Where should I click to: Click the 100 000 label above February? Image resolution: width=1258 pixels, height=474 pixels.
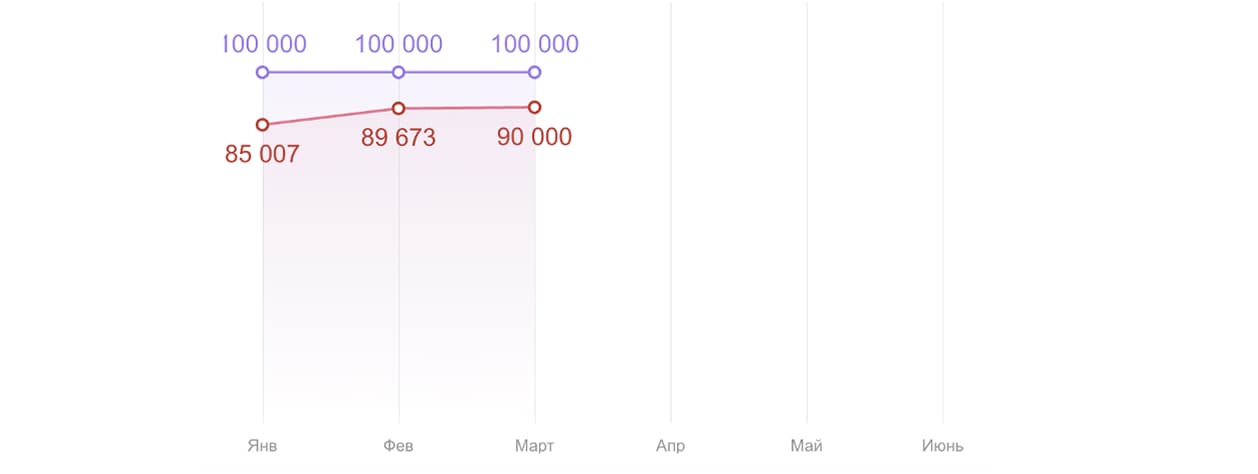pyautogui.click(x=398, y=44)
